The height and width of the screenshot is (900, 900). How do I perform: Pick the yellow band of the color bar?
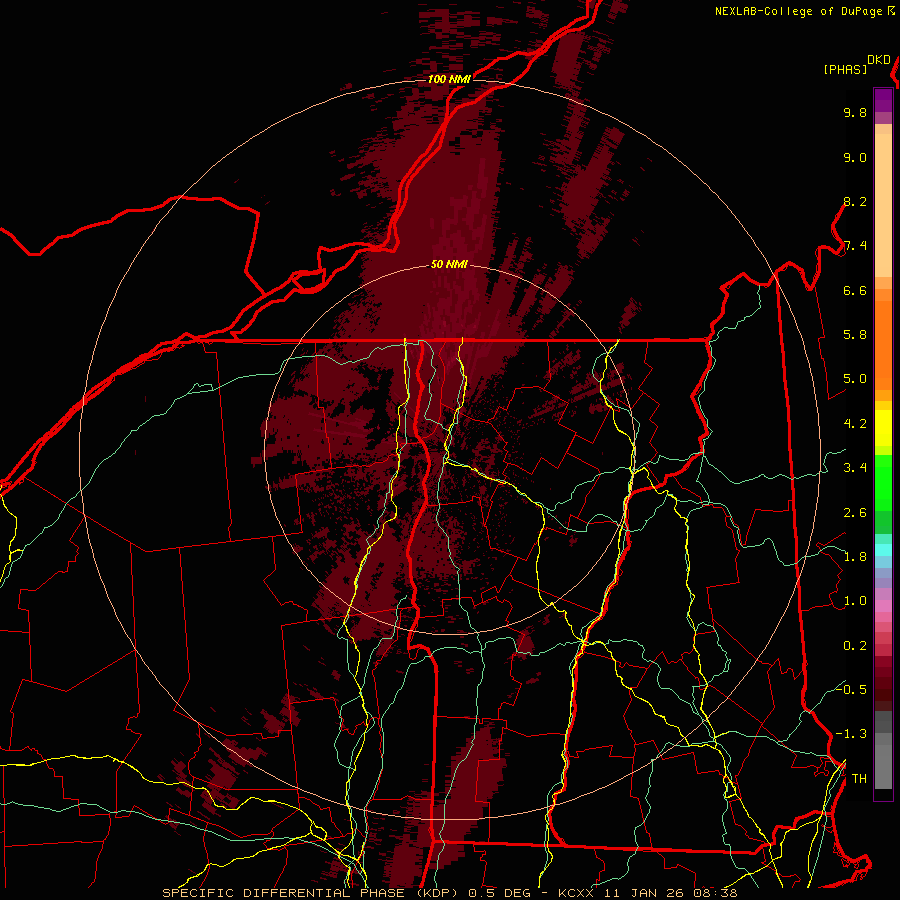click(883, 428)
